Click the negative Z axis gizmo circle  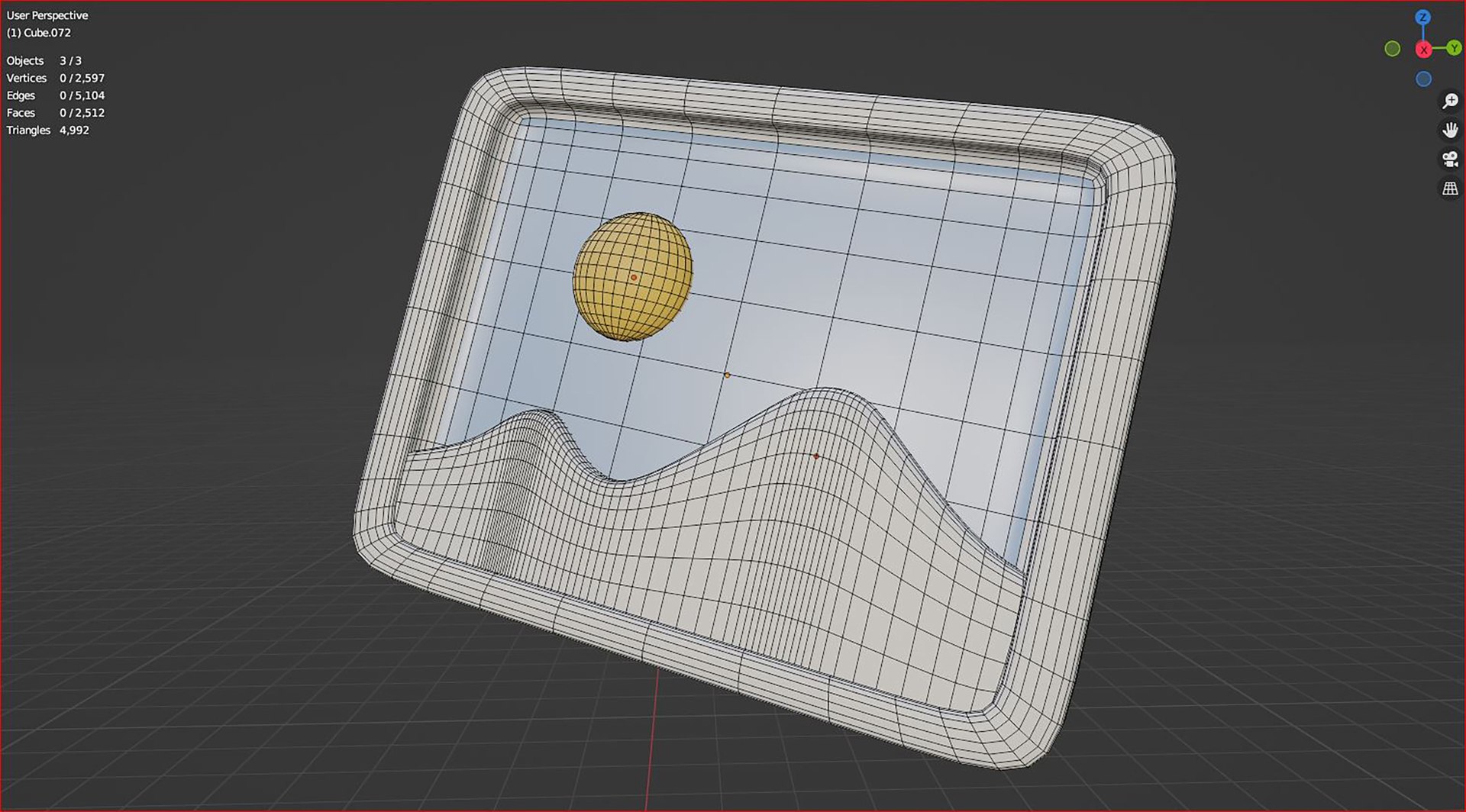point(1423,79)
